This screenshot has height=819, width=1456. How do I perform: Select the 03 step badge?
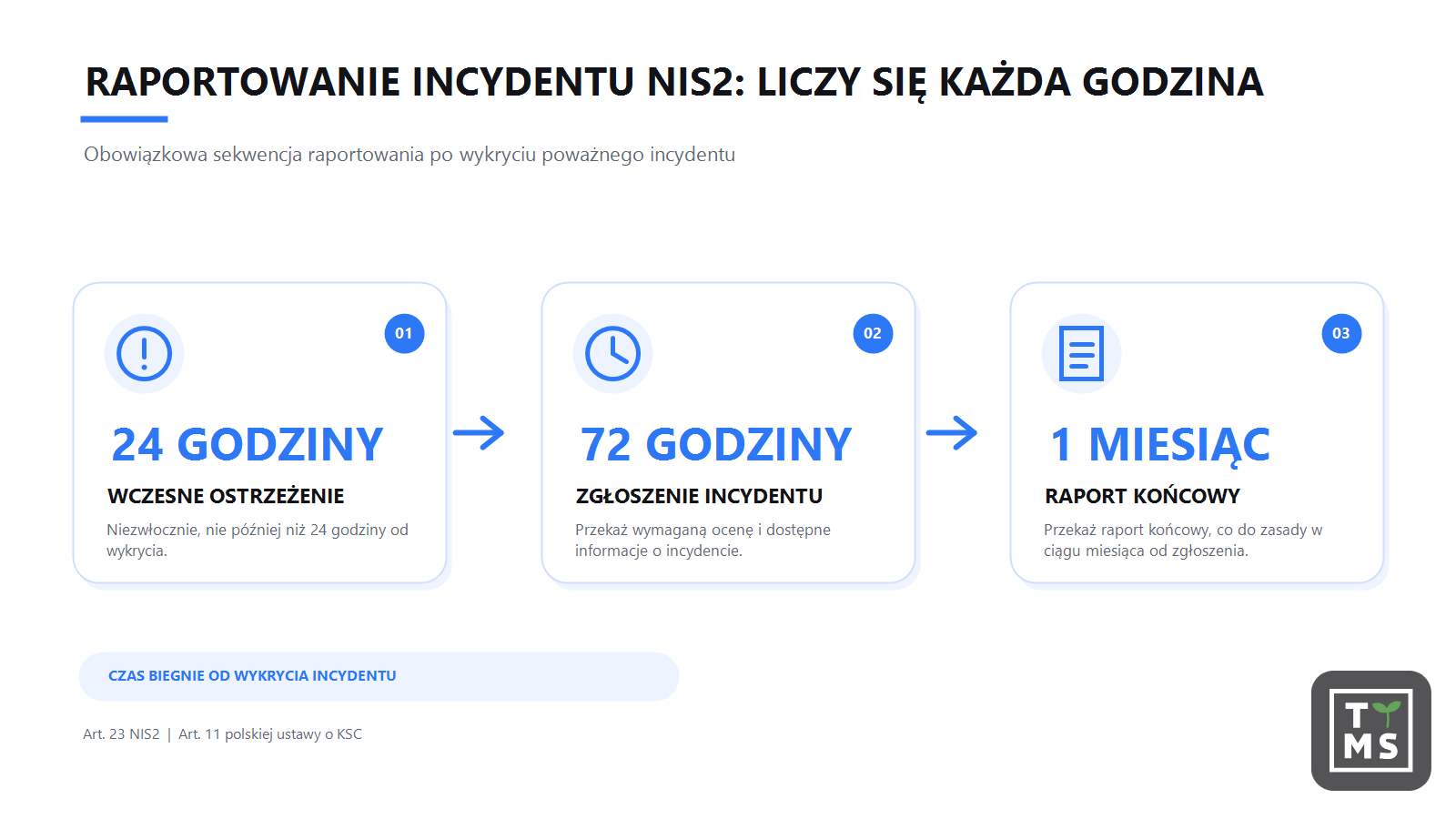click(1341, 333)
